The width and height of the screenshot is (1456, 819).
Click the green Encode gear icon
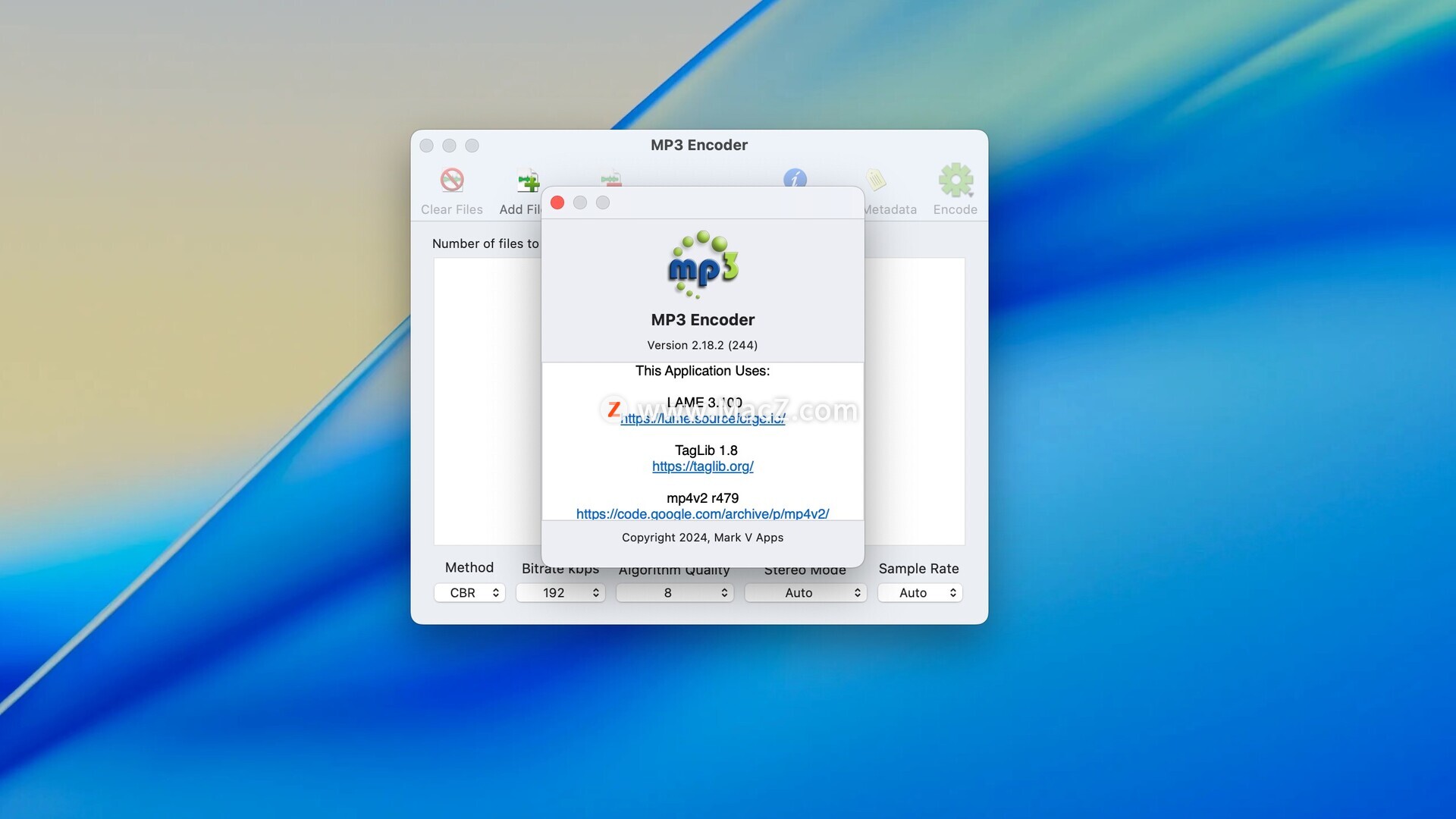955,180
